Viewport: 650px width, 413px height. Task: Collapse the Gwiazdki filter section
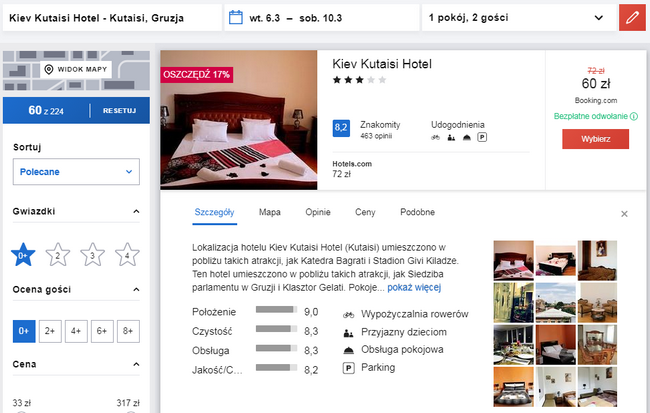click(x=136, y=211)
